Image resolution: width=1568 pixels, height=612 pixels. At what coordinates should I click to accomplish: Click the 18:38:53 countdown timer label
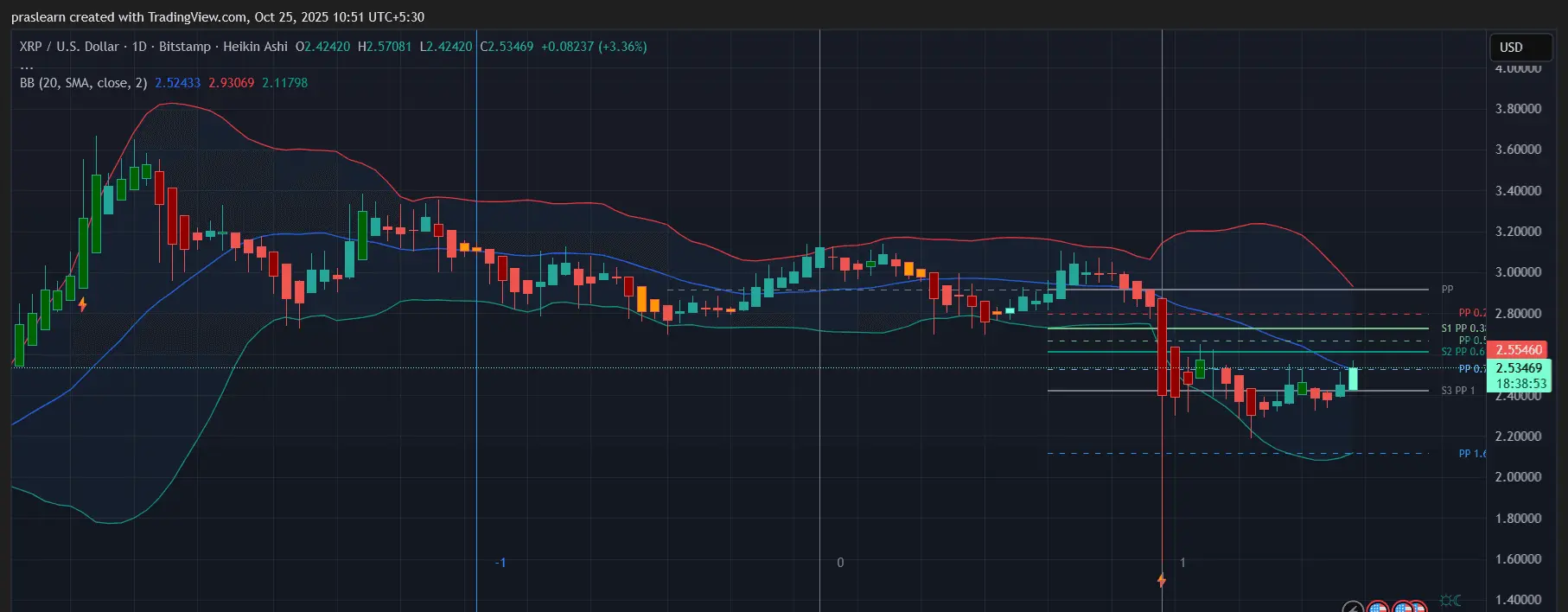point(1520,384)
